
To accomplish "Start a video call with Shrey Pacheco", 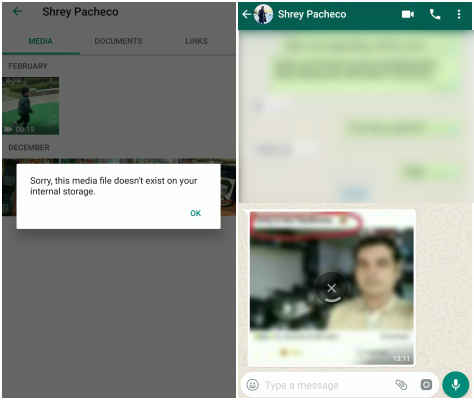I will point(407,14).
